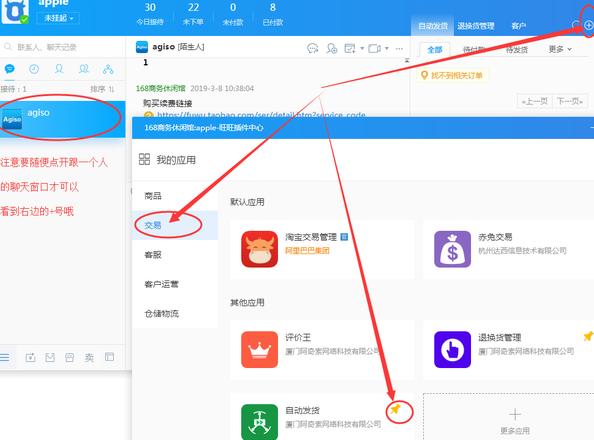The width and height of the screenshot is (594, 440).
Task: Open the 自动发货 green app icon
Action: pyautogui.click(x=259, y=422)
